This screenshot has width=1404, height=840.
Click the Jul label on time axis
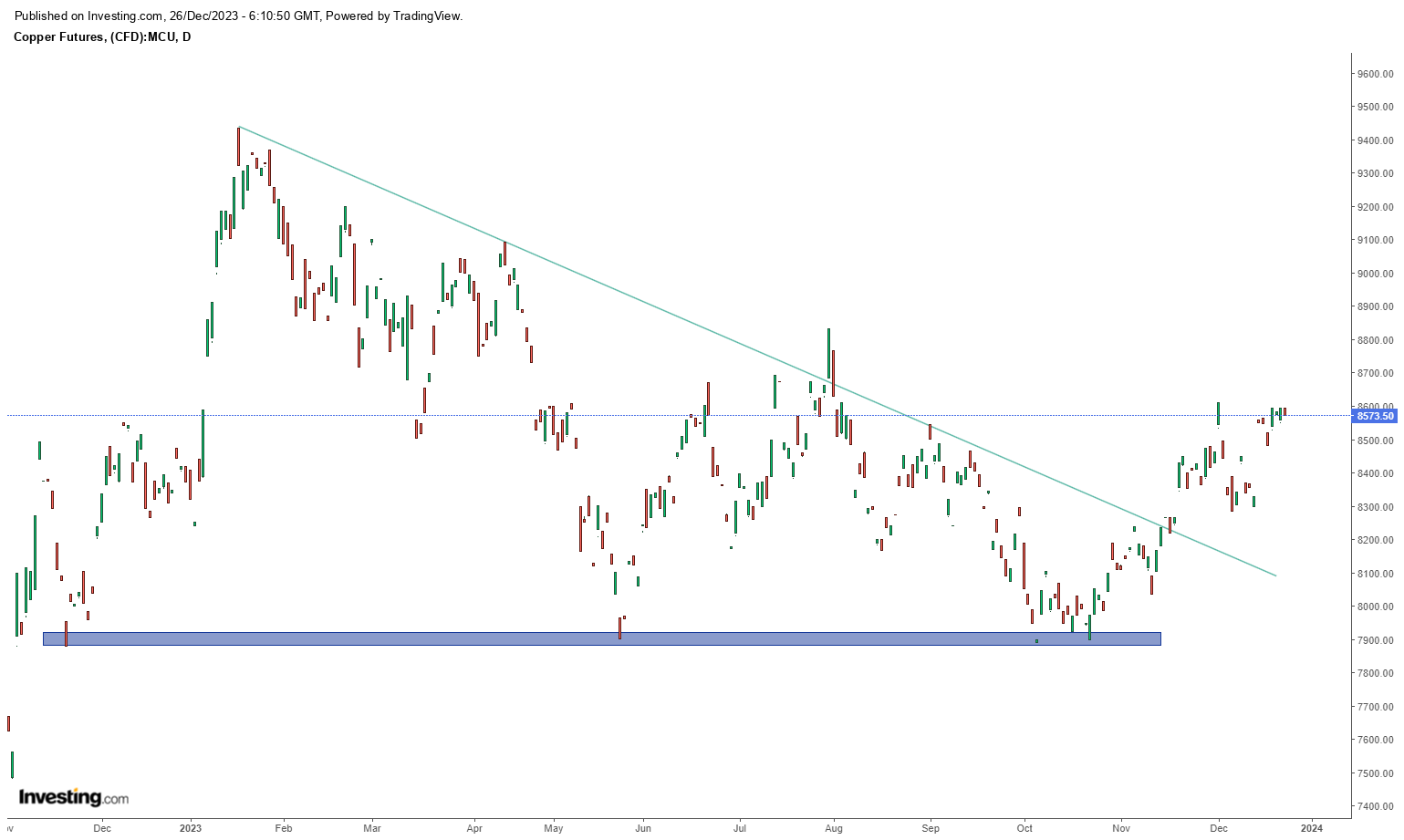click(740, 828)
